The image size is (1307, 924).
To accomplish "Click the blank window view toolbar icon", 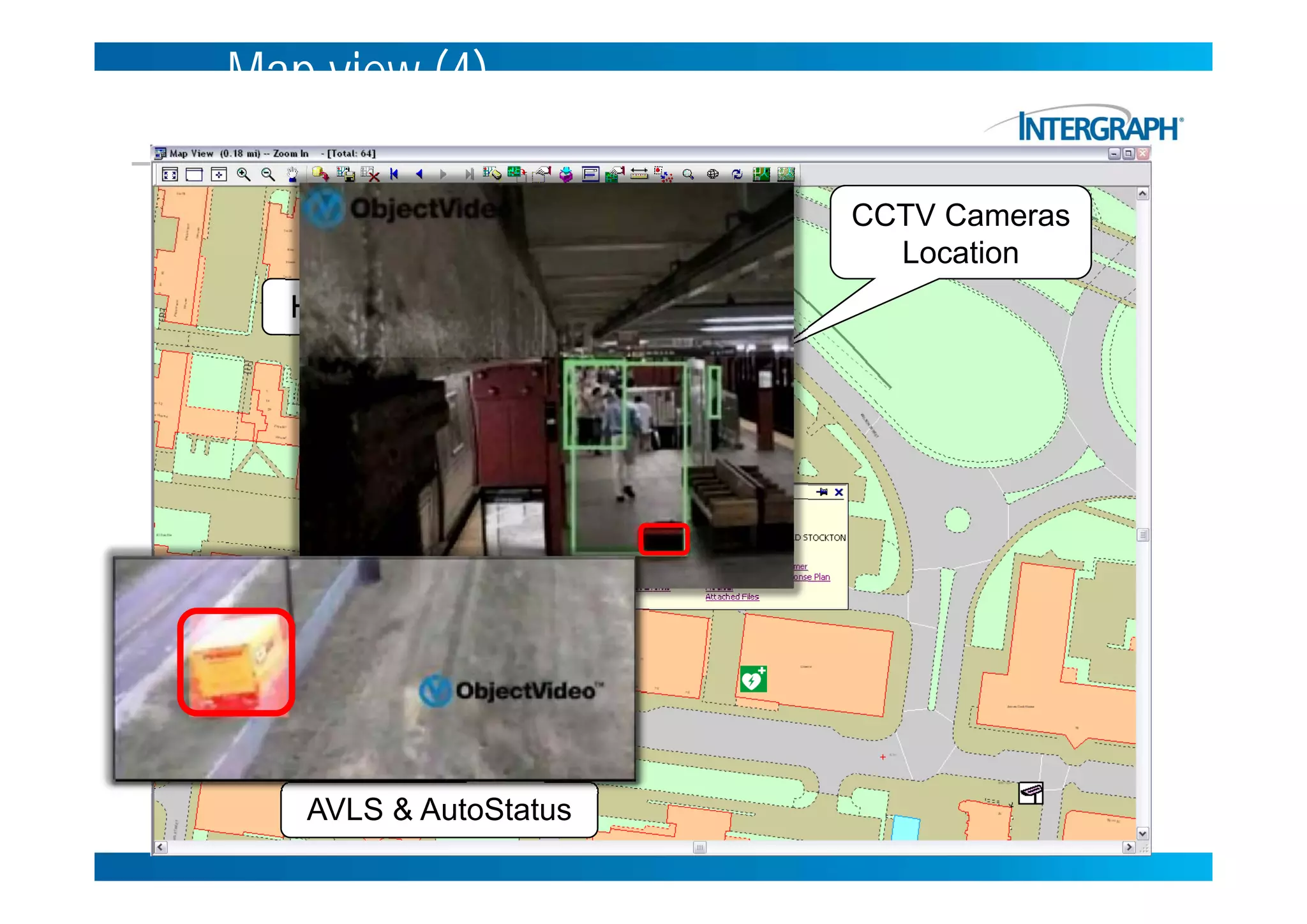I will (194, 174).
